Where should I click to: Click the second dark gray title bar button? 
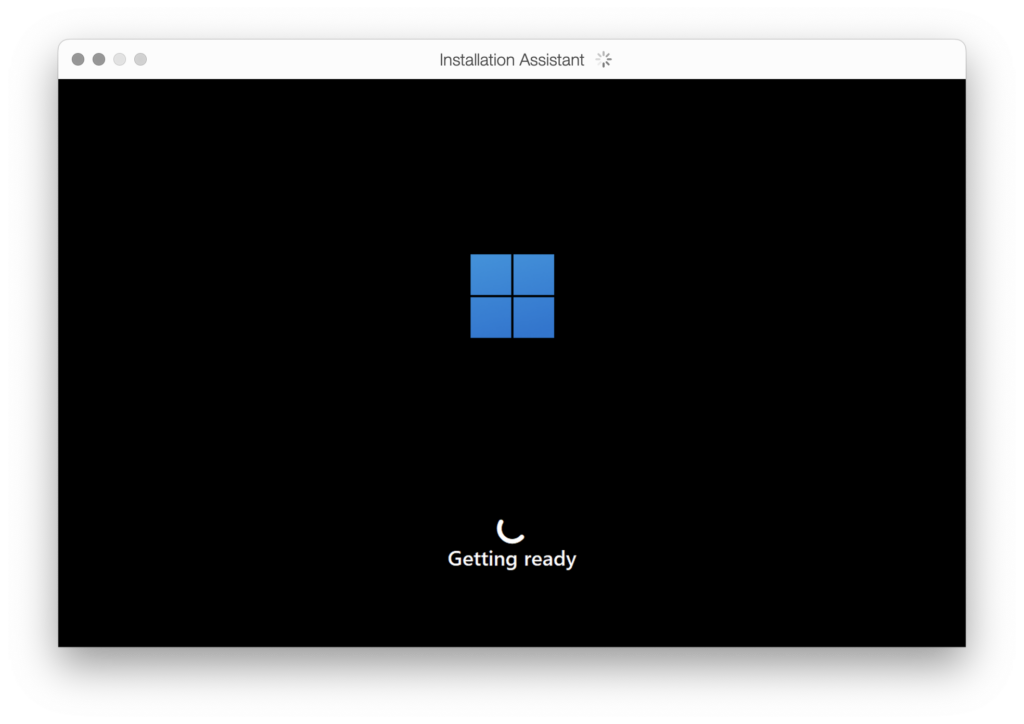99,59
